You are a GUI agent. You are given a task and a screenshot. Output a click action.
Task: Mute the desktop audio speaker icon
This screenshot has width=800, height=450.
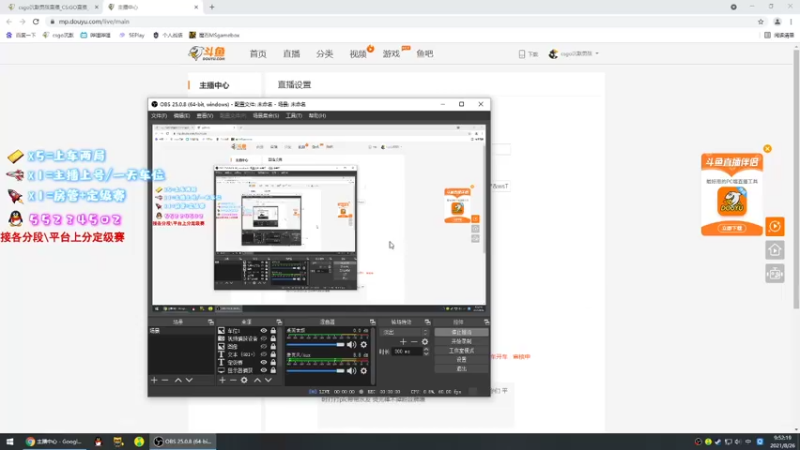[352, 345]
